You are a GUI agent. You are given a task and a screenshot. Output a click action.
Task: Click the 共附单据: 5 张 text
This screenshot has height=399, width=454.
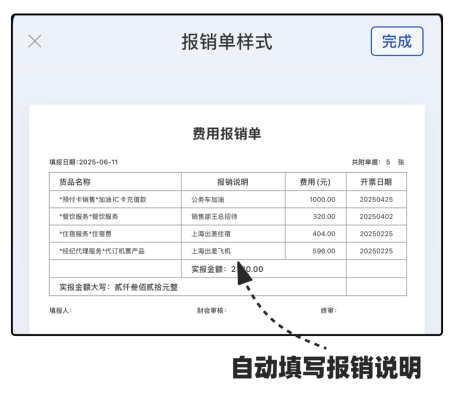tap(378, 162)
